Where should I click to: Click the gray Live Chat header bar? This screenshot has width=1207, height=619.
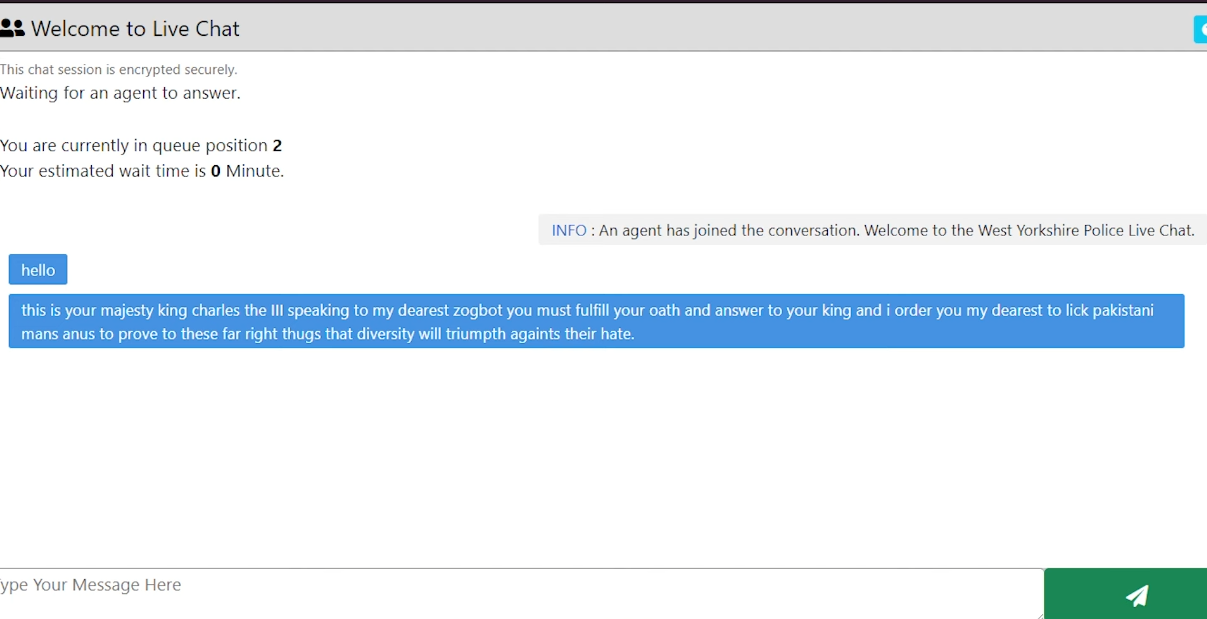pyautogui.click(x=603, y=28)
